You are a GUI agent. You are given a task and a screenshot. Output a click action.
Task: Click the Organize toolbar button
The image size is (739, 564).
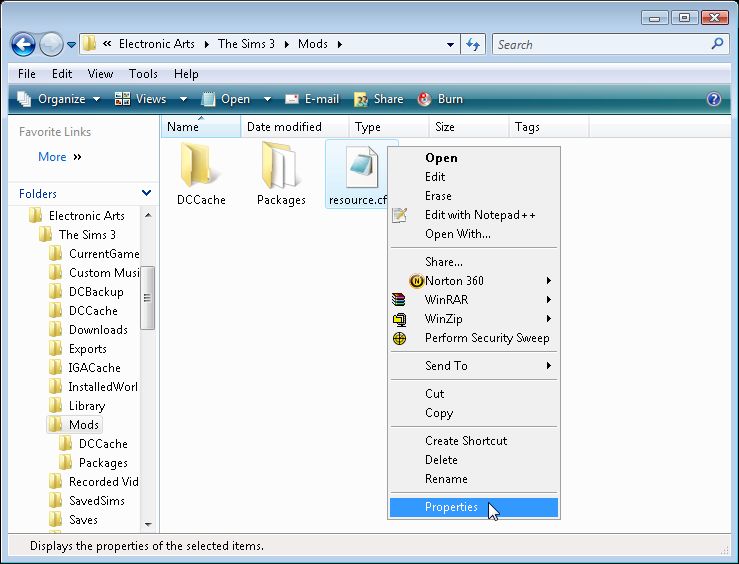58,99
